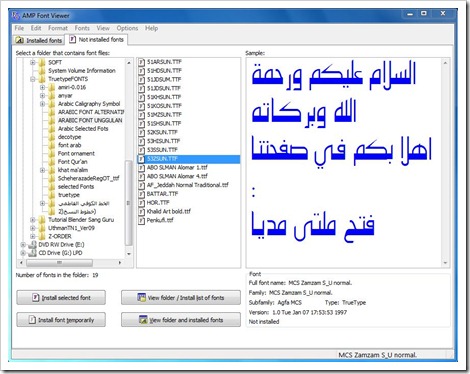This screenshot has height=374, width=470.
Task: Click folder tree scroll right arrow
Action: pos(120,263)
